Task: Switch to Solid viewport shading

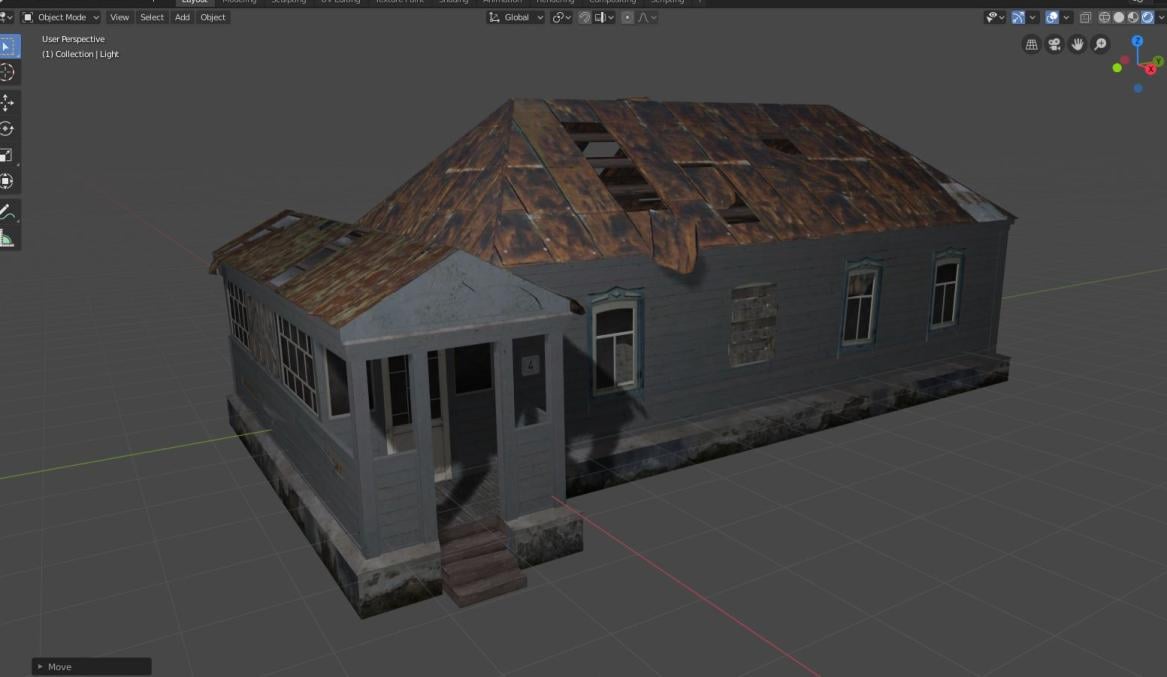Action: coord(1119,17)
